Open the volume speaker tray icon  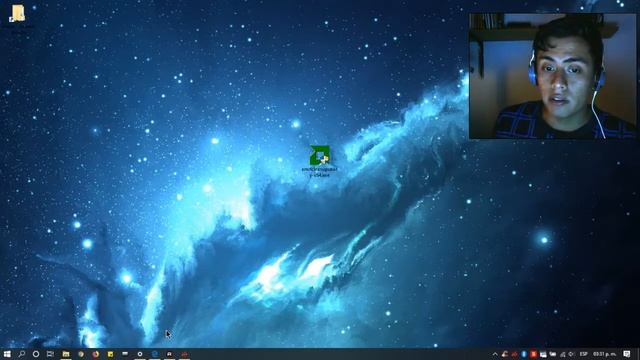(x=571, y=354)
